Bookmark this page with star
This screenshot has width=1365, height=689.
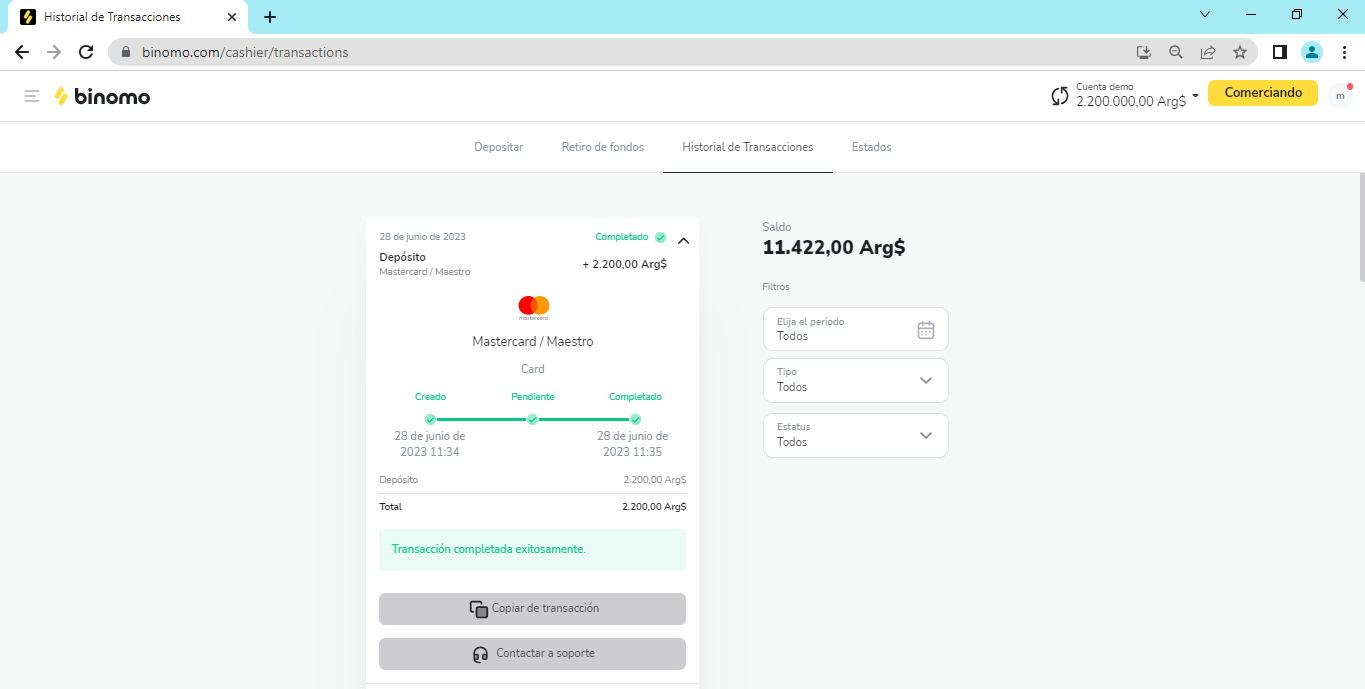pyautogui.click(x=1240, y=52)
